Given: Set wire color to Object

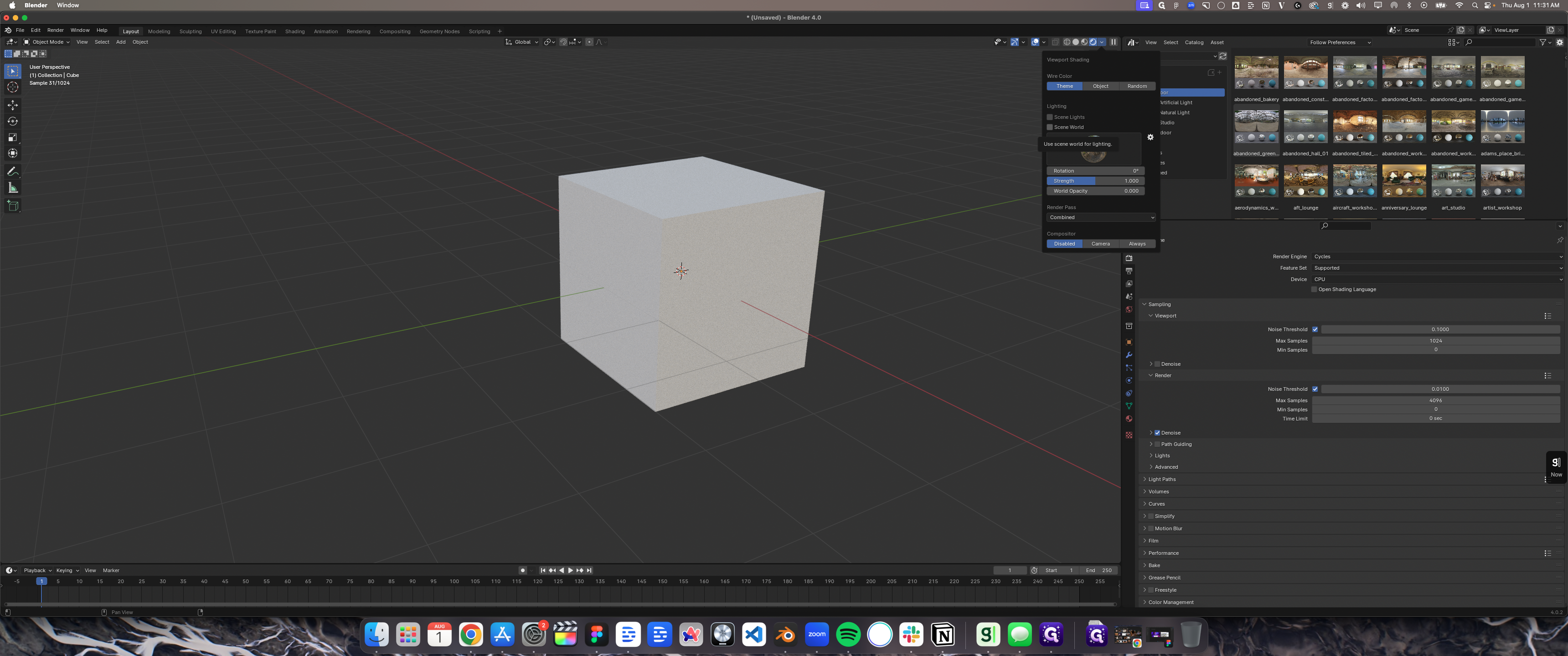Looking at the screenshot, I should pyautogui.click(x=1100, y=86).
